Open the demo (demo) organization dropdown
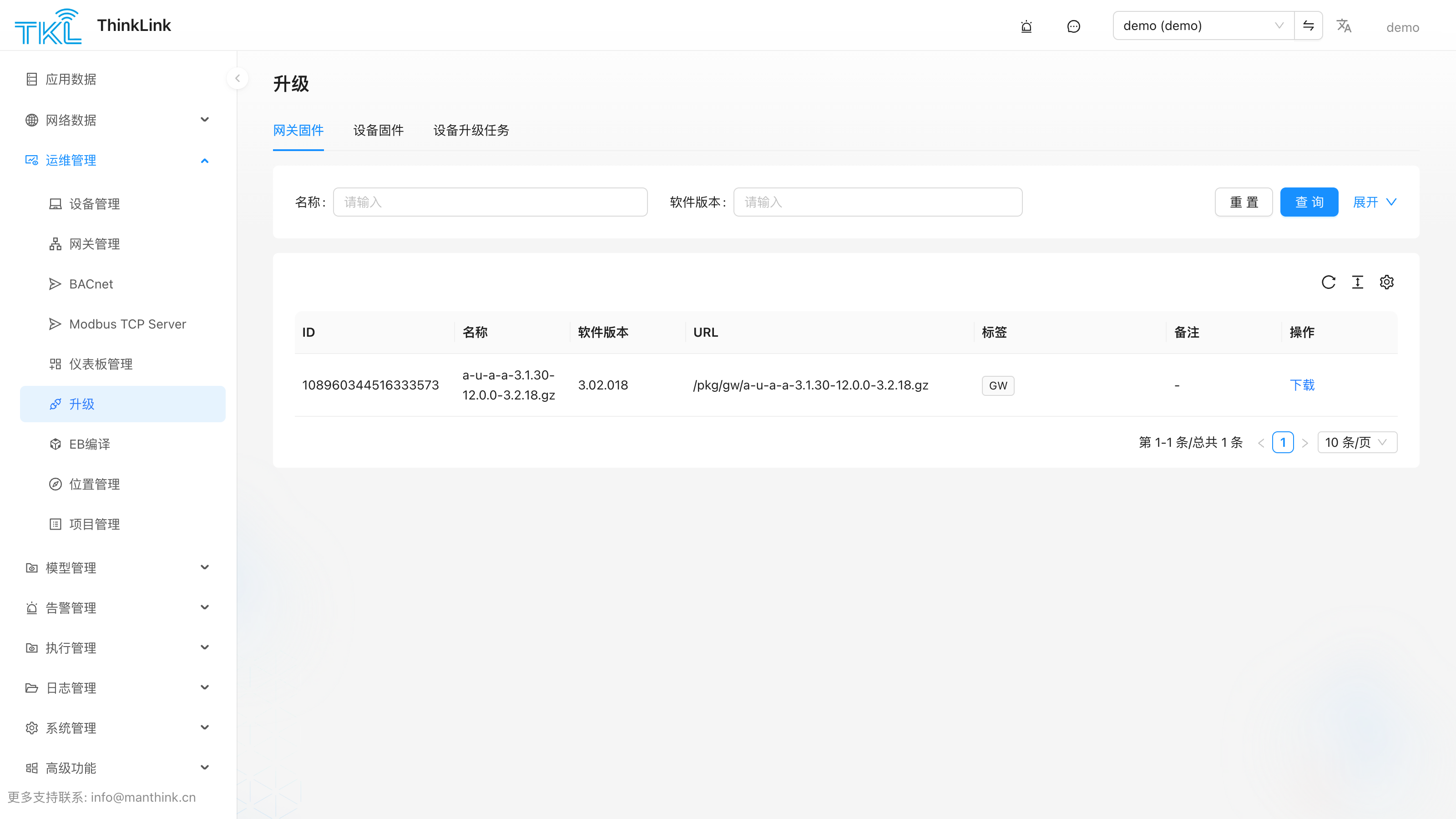This screenshot has width=1456, height=819. point(1203,25)
